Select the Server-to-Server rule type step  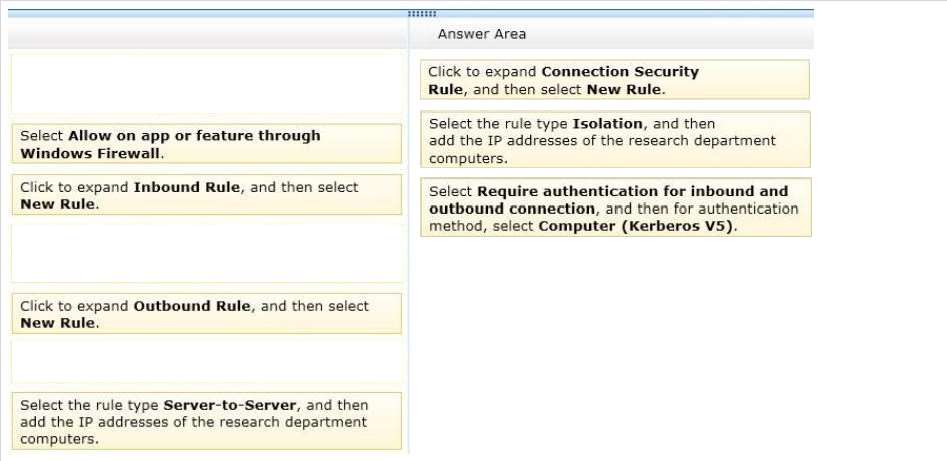click(x=207, y=421)
